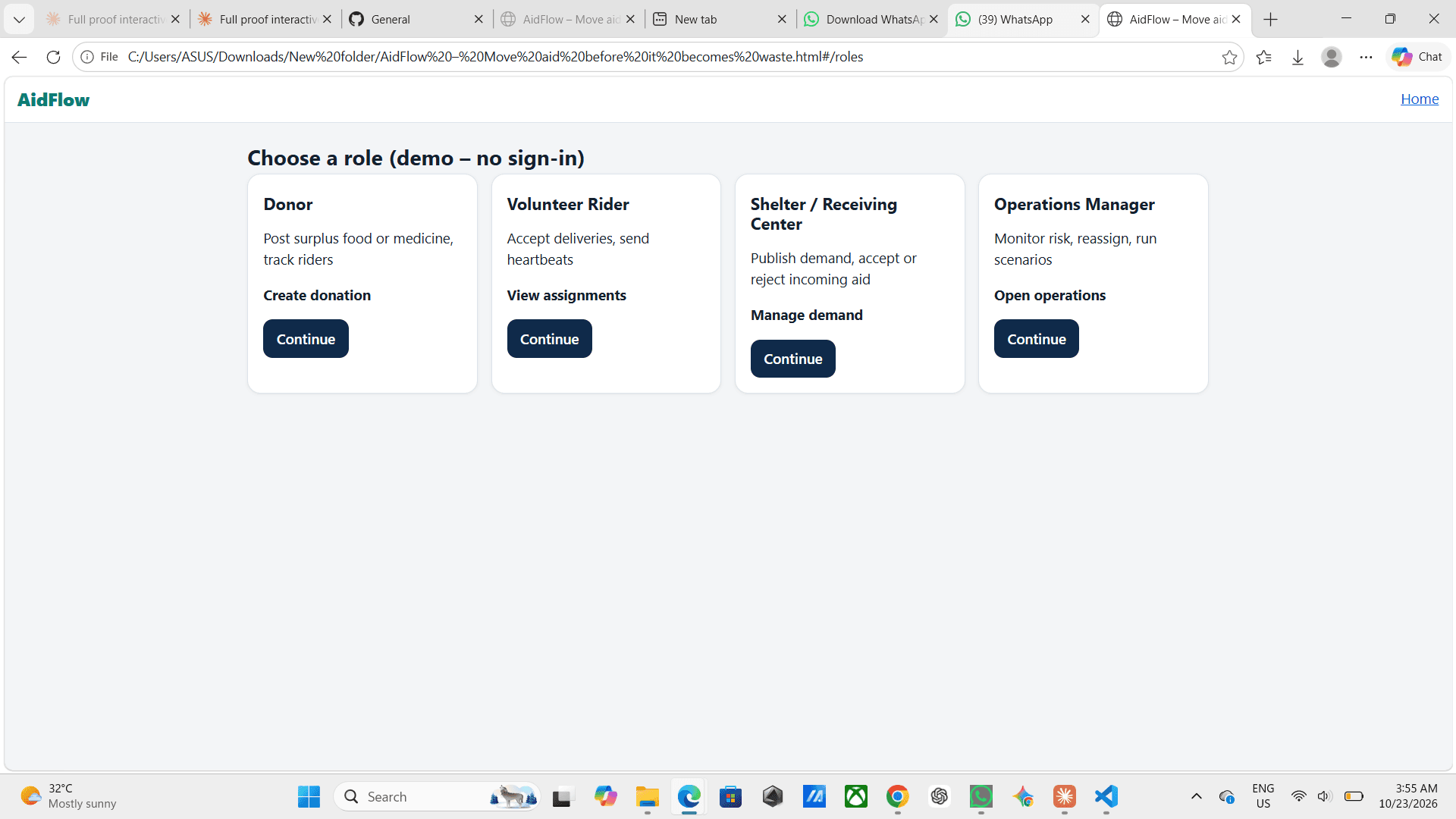Open weather widget showing 32°C
This screenshot has height=819, width=1456.
click(x=68, y=796)
